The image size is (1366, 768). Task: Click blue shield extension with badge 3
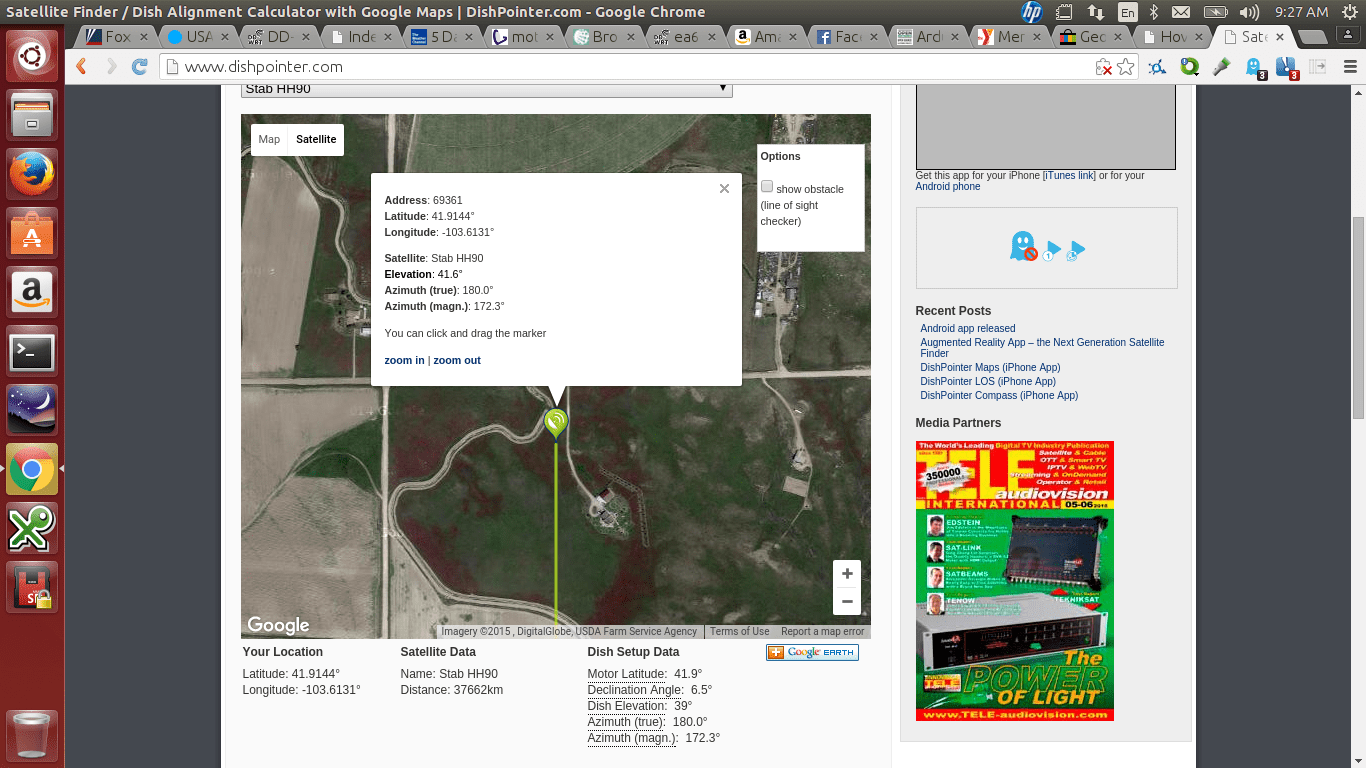point(1286,67)
